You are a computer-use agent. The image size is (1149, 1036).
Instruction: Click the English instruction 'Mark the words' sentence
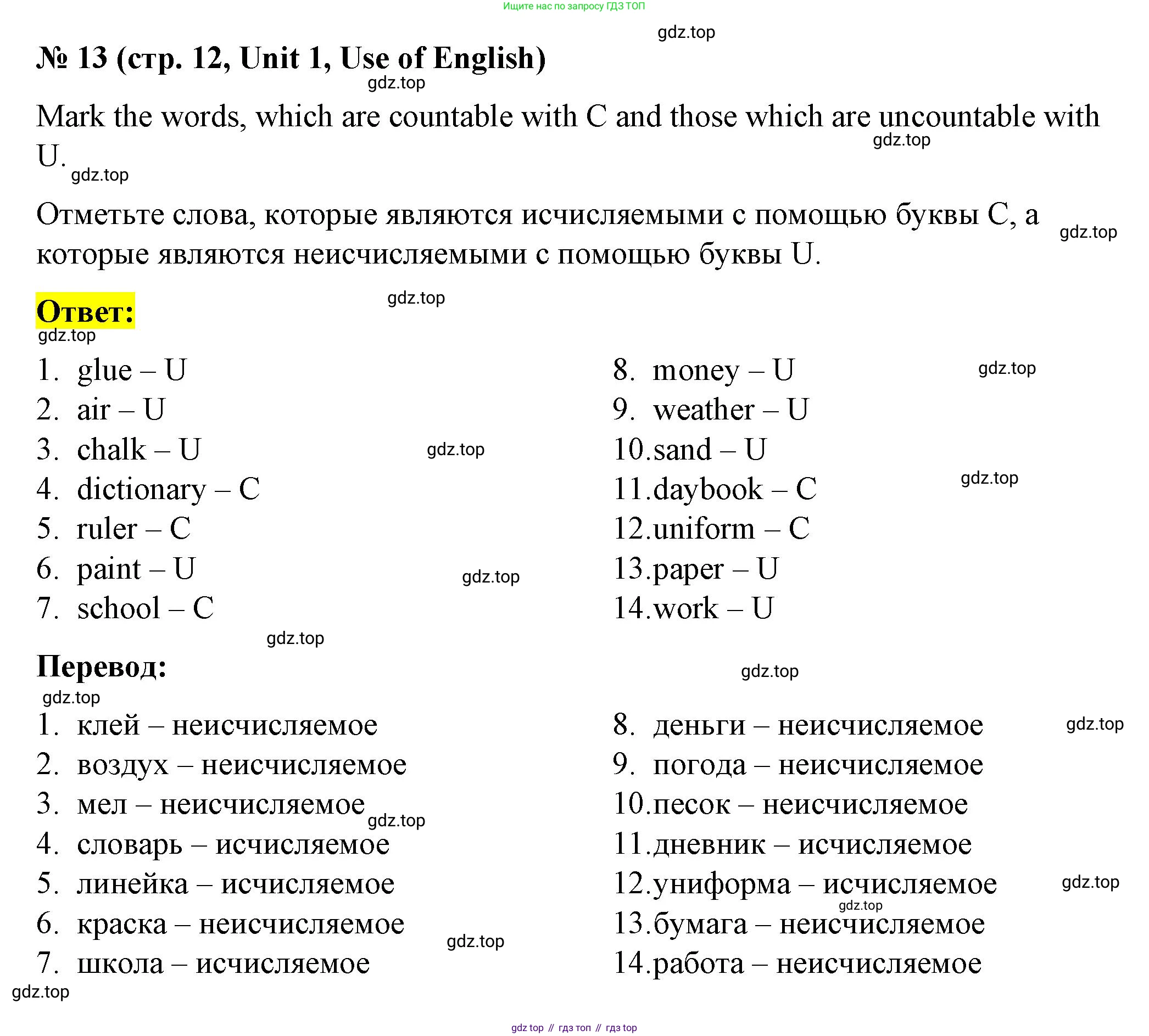(x=567, y=117)
